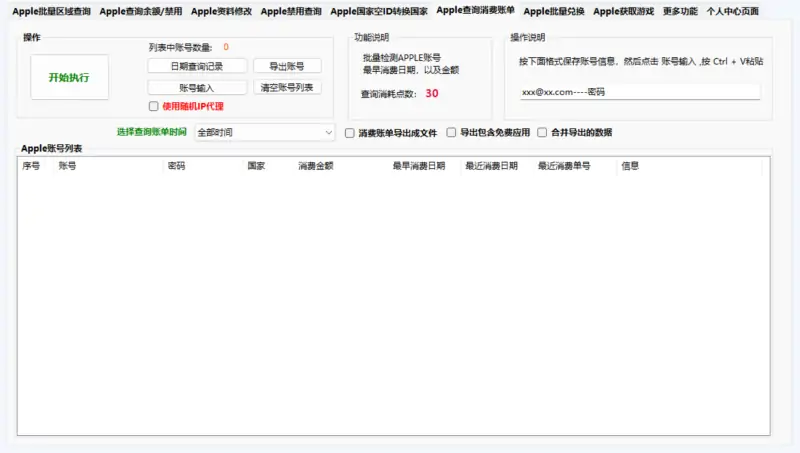Image resolution: width=800 pixels, height=453 pixels.
Task: Click the xxx@xx.com----密码 format text field
Action: tap(639, 91)
